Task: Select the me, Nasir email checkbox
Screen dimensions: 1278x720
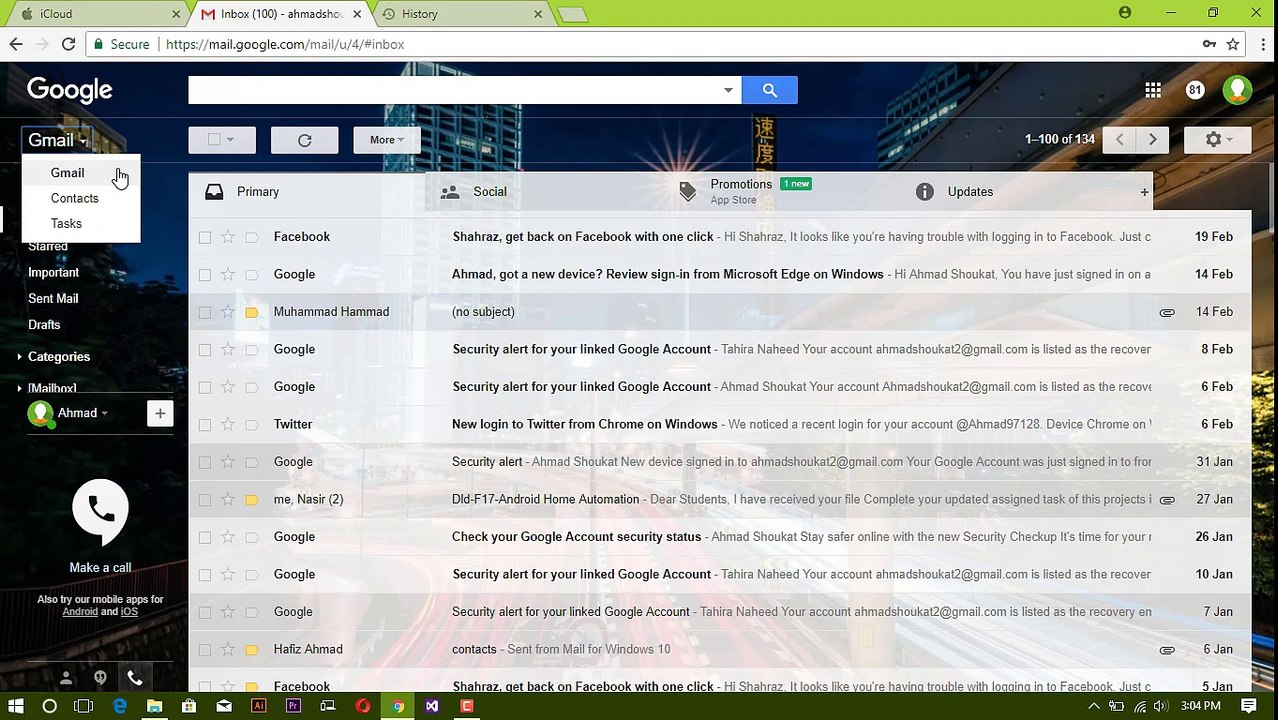Action: click(x=205, y=499)
